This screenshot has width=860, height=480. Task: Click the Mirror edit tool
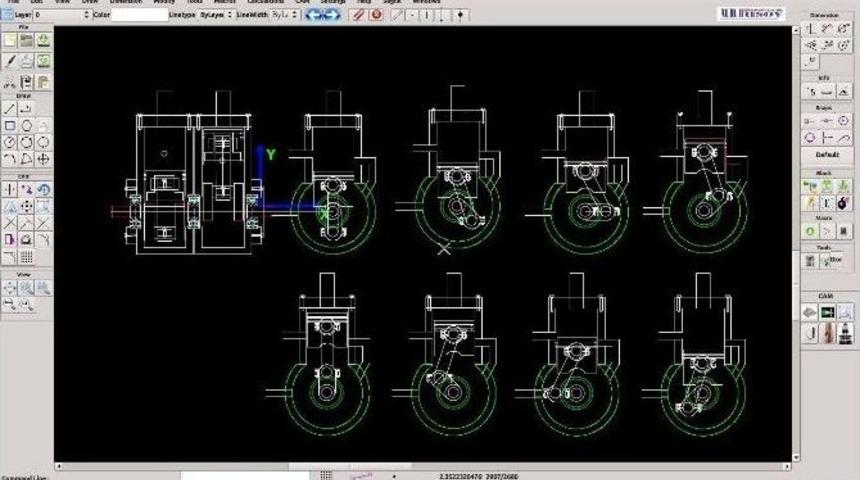pos(10,206)
